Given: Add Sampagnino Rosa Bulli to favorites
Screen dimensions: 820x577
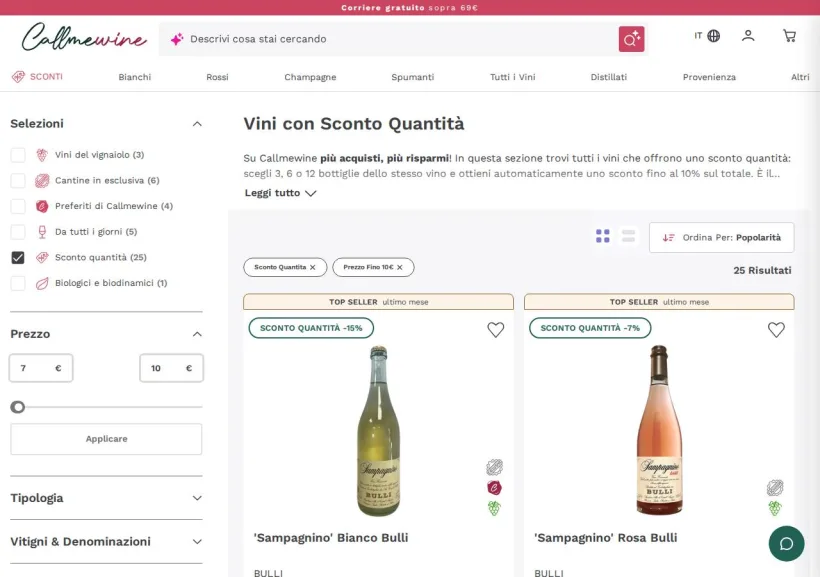Looking at the screenshot, I should tap(776, 330).
